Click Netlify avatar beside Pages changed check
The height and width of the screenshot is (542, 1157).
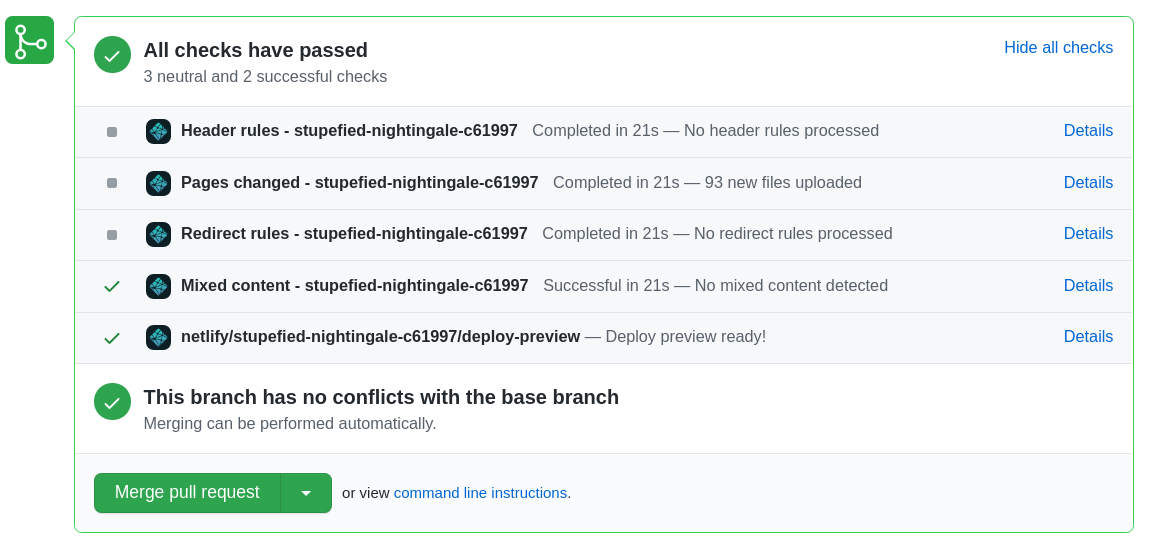(x=158, y=183)
